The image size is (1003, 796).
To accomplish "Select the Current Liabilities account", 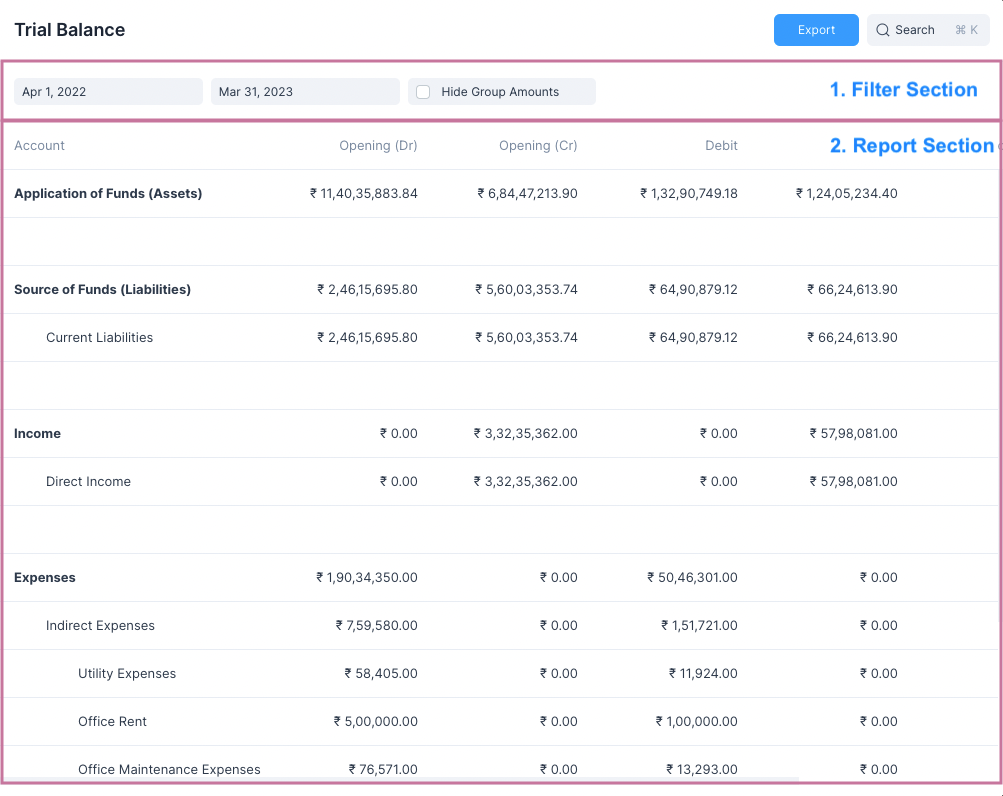I will click(99, 338).
